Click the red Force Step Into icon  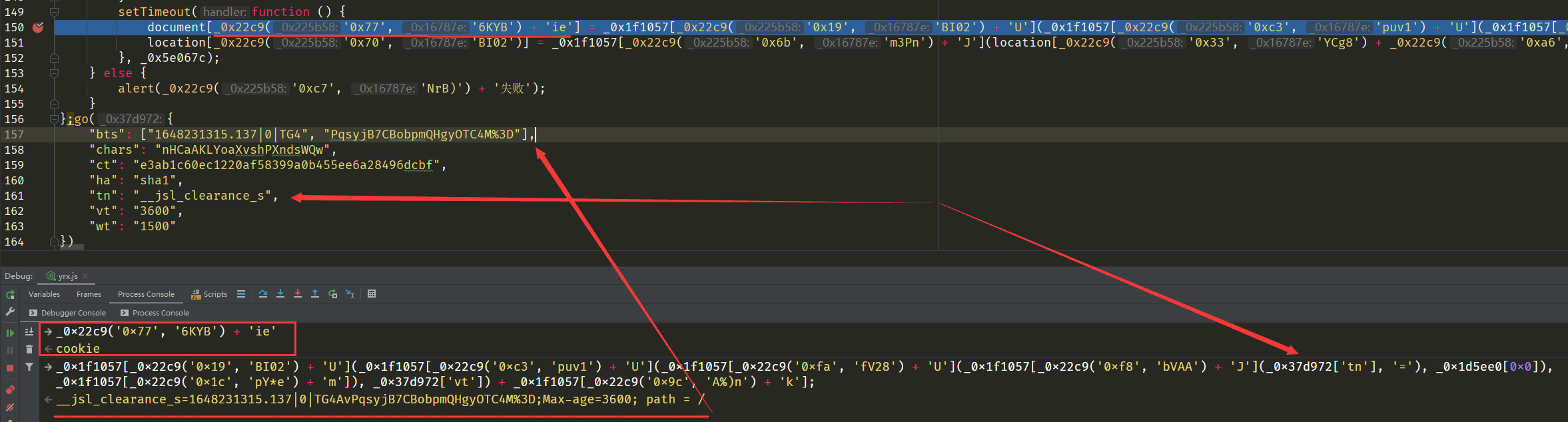click(298, 294)
